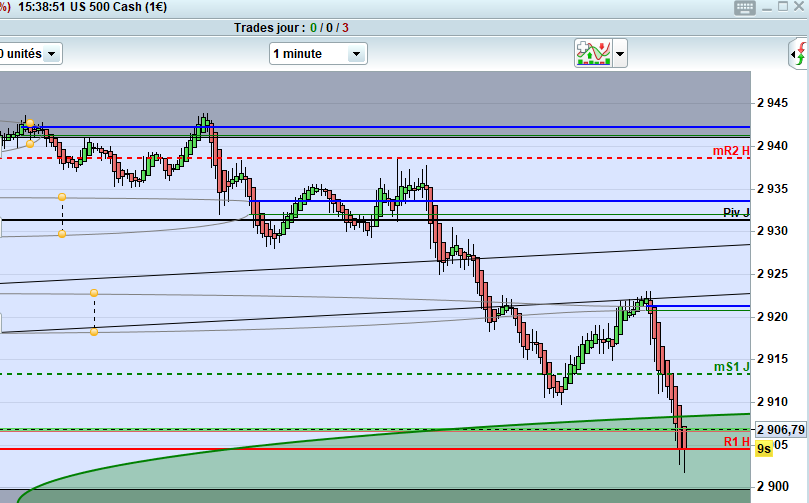Click the 2 935 price axis label
Viewport: 809px width, 503px height.
772,189
